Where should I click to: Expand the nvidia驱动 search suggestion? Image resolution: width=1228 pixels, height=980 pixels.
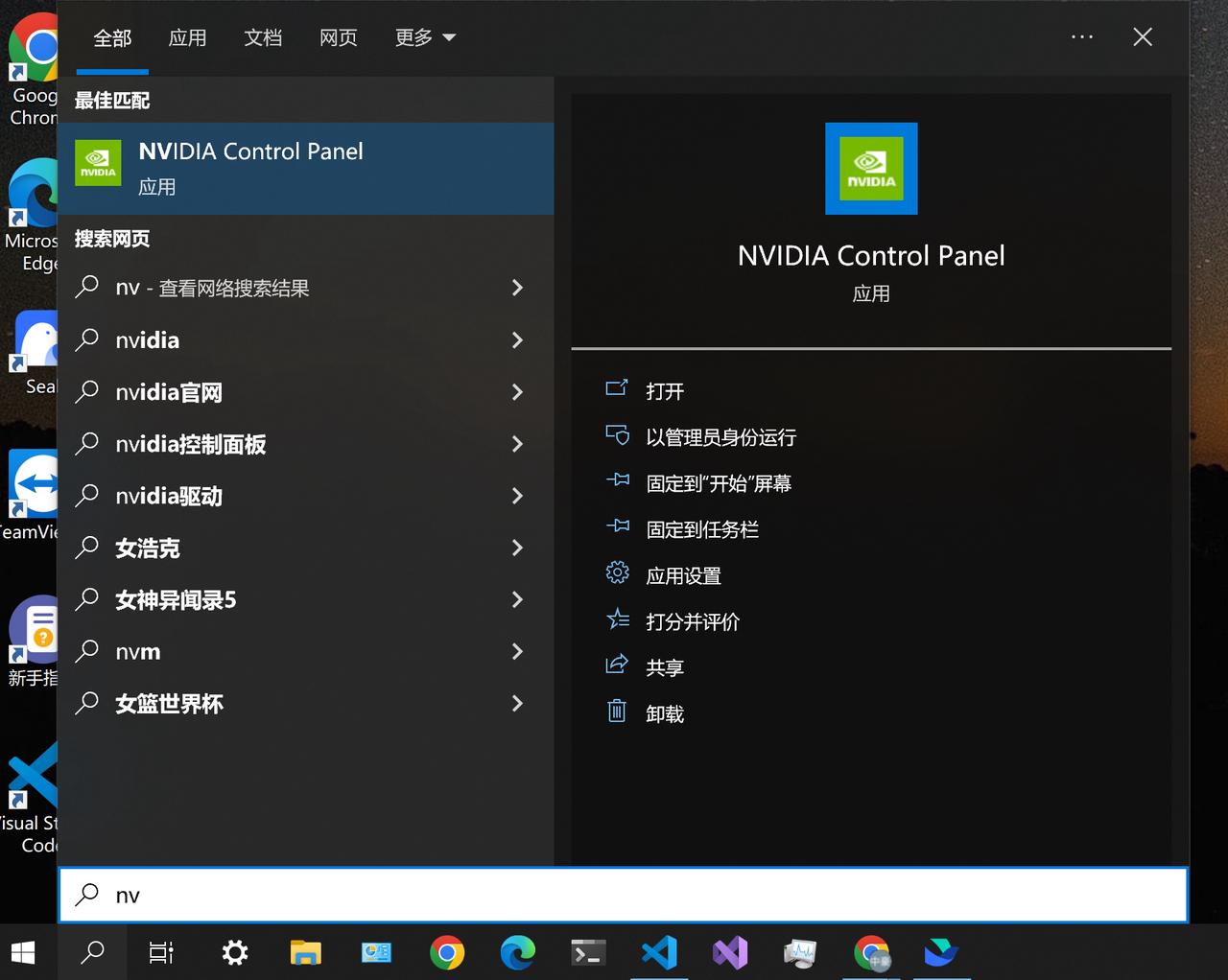(x=517, y=496)
